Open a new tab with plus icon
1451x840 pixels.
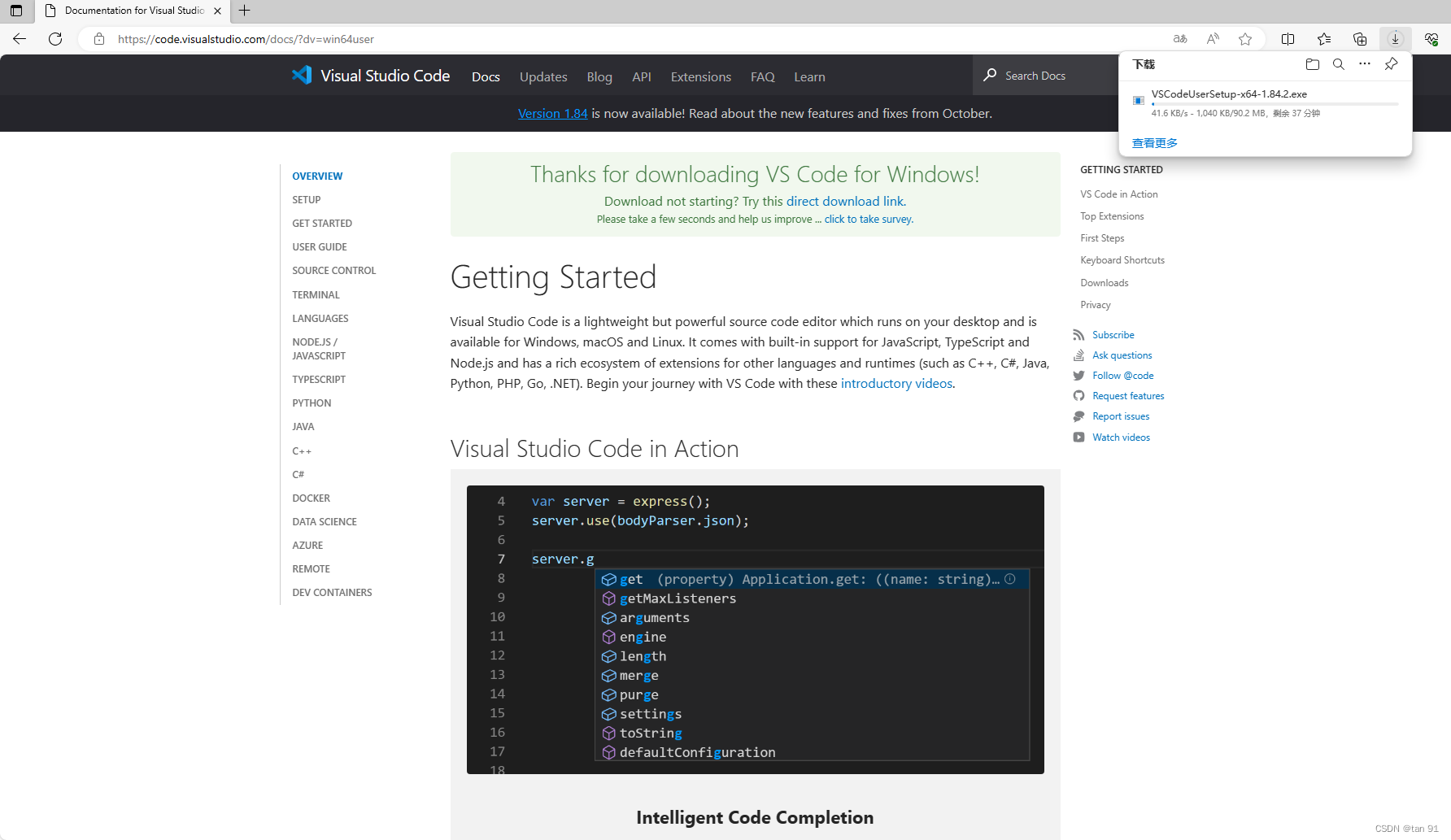click(244, 11)
